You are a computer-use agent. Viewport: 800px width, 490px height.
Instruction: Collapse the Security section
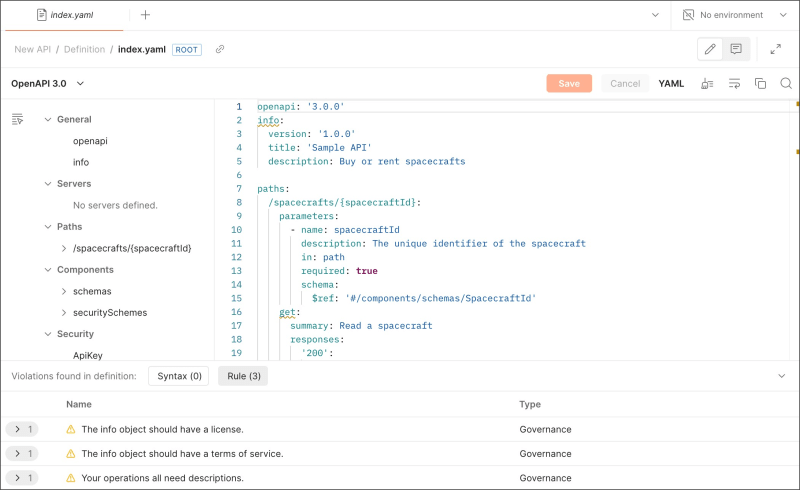[x=48, y=334]
